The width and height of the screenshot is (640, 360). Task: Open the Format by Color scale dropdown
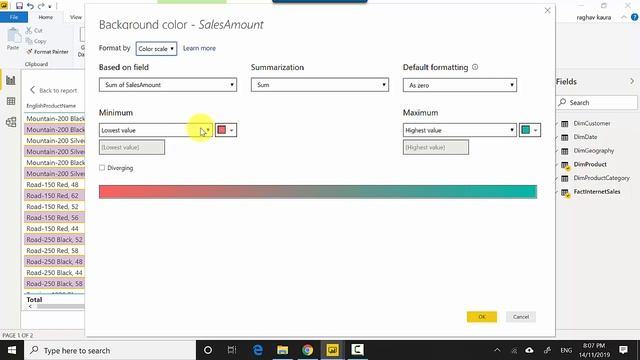click(156, 49)
